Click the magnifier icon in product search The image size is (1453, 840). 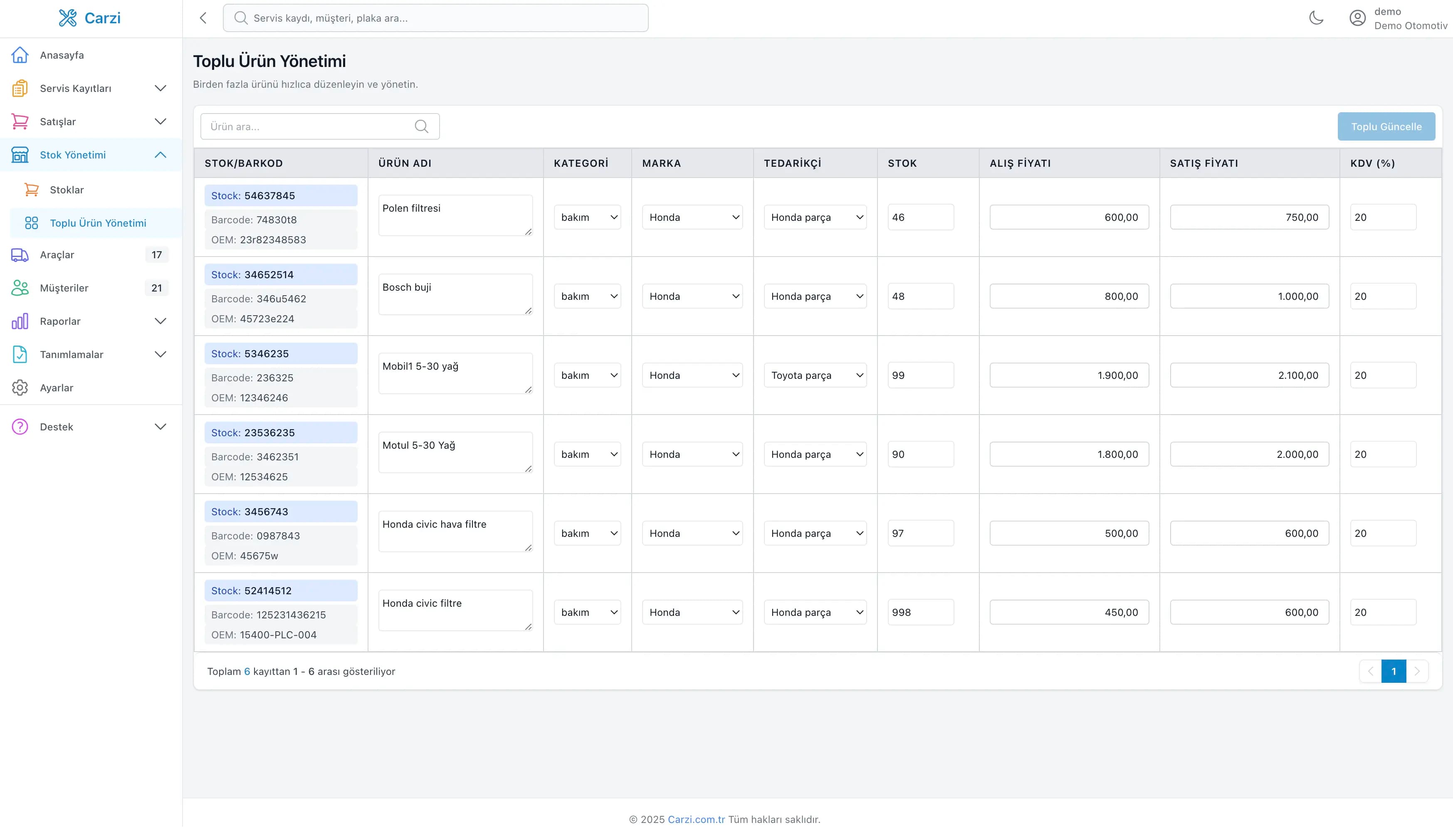click(422, 126)
